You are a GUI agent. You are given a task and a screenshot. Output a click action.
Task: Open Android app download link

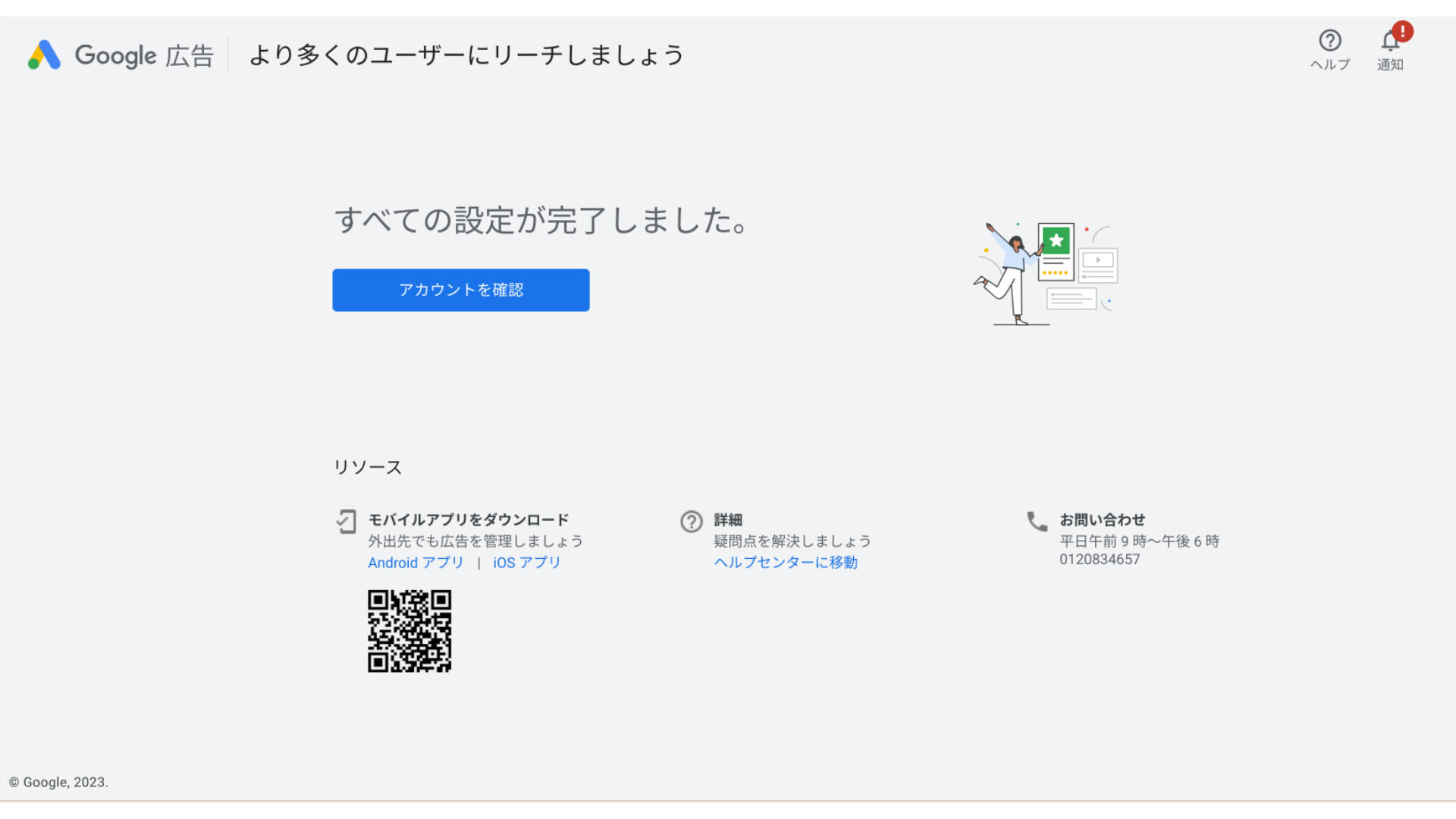414,562
